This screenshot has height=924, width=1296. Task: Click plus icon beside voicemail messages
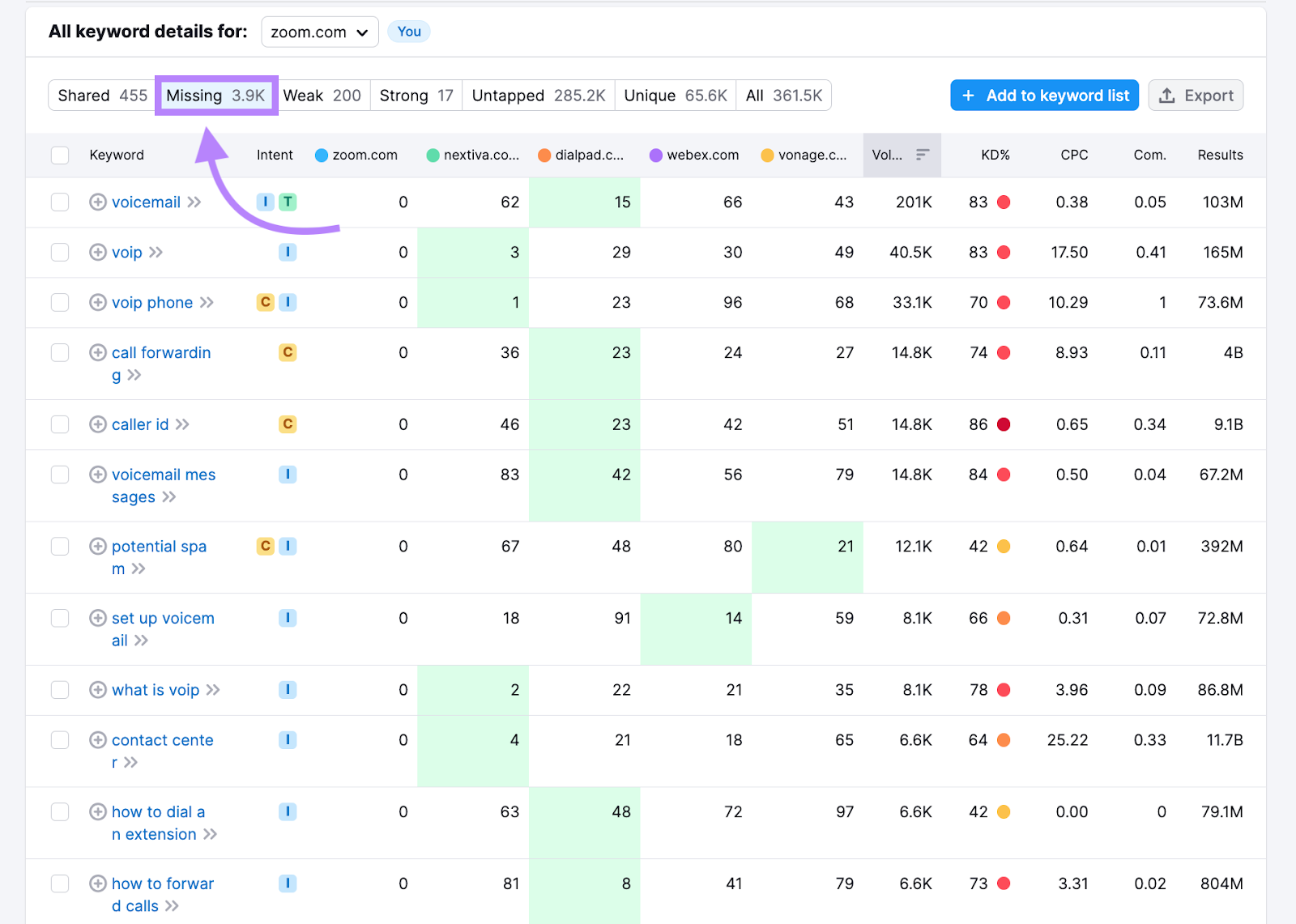click(x=98, y=475)
